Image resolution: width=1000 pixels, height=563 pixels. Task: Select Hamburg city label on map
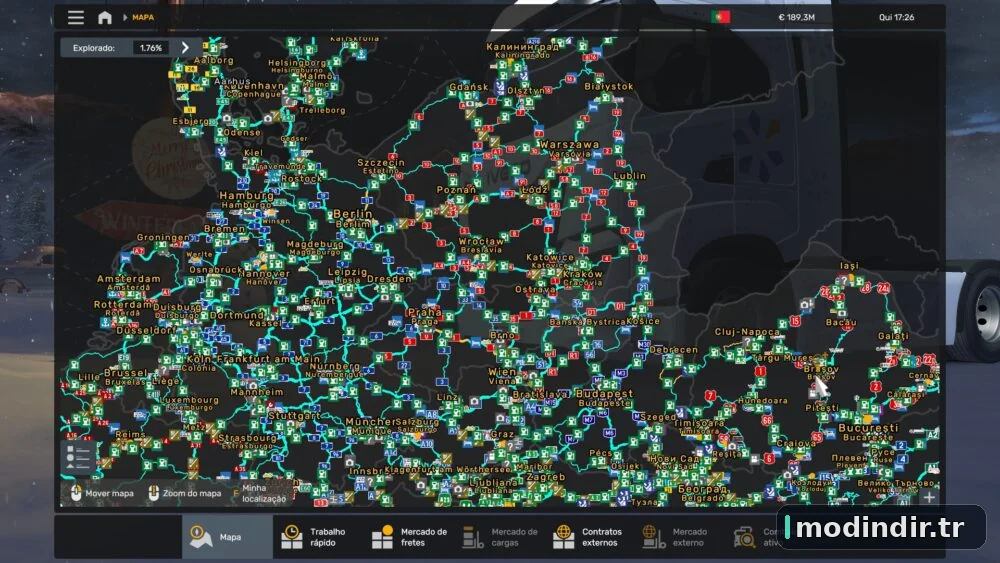[x=246, y=196]
